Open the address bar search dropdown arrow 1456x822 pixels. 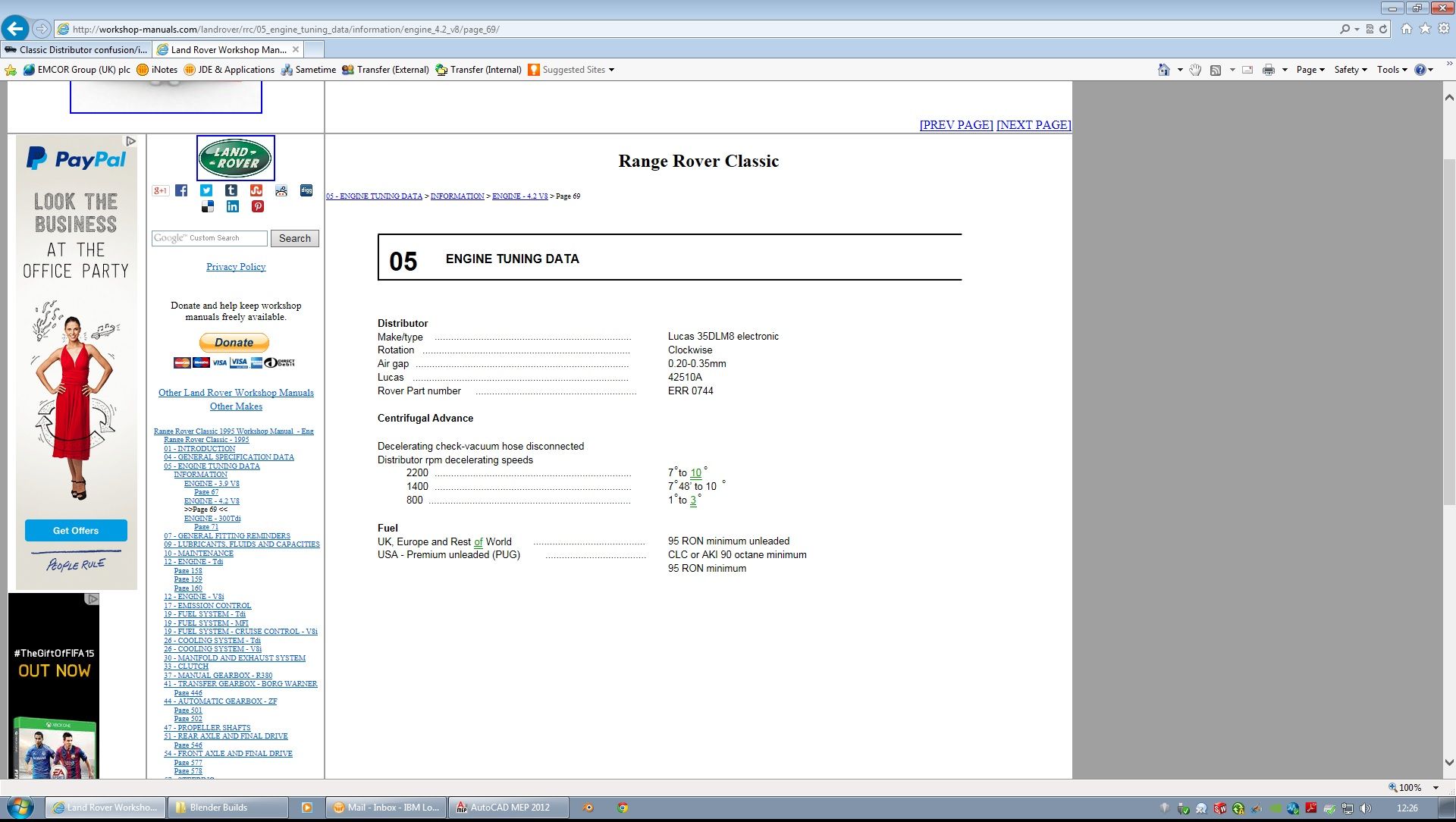1357,29
